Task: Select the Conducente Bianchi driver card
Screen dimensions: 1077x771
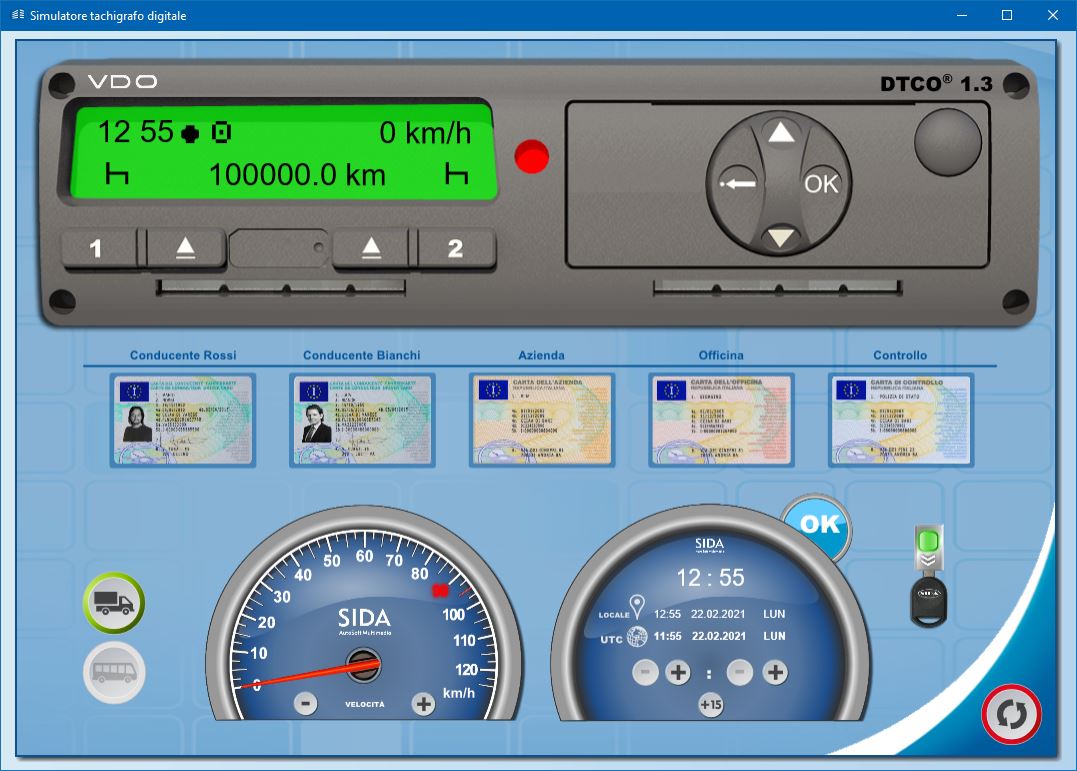Action: (362, 419)
